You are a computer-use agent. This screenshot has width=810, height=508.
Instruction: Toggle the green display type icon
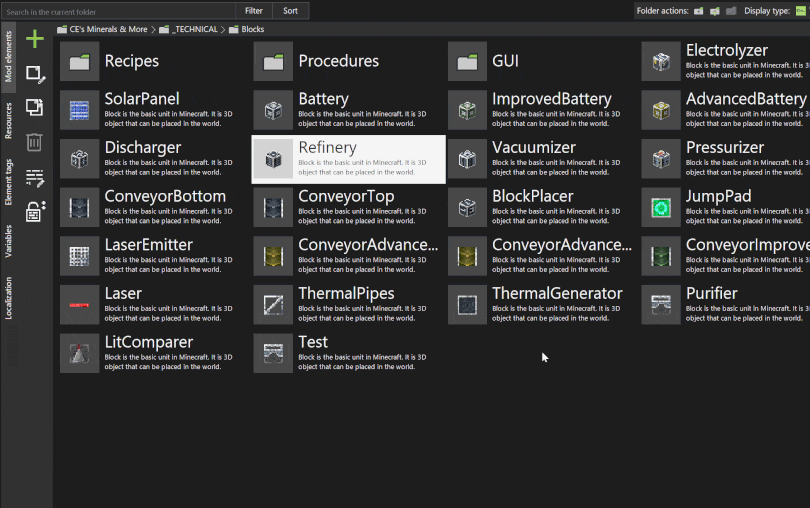coord(801,11)
